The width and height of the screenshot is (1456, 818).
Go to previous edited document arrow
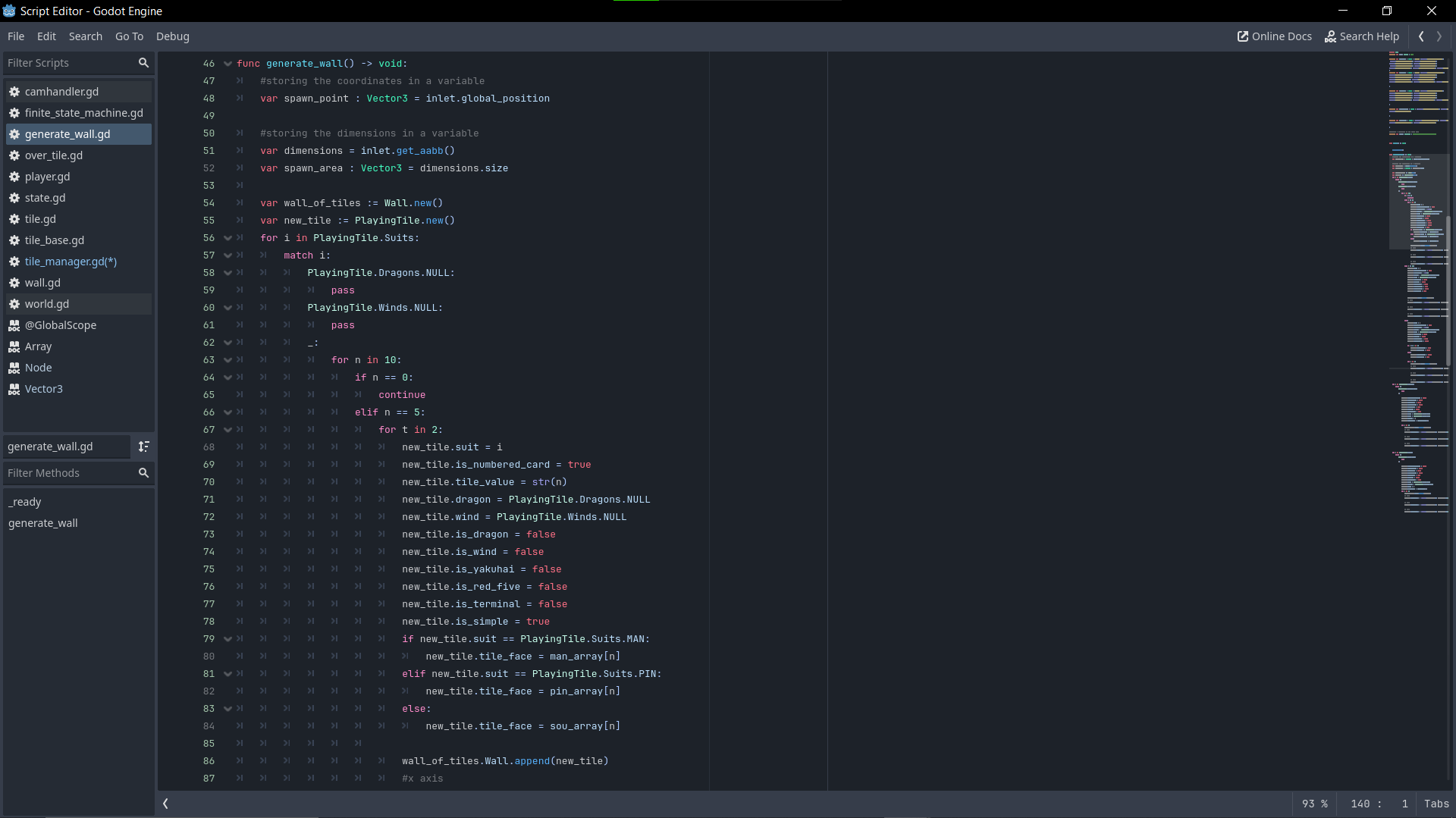coord(1421,36)
